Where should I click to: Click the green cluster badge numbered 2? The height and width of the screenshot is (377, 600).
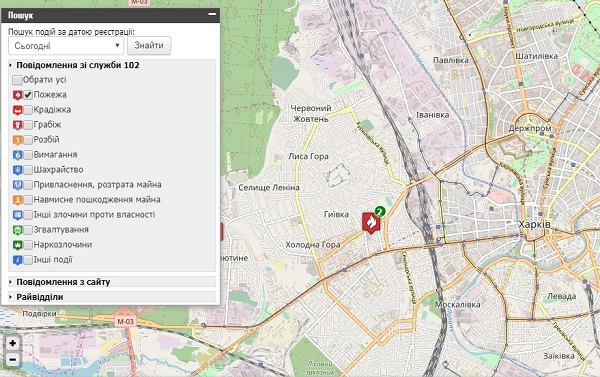pyautogui.click(x=380, y=211)
